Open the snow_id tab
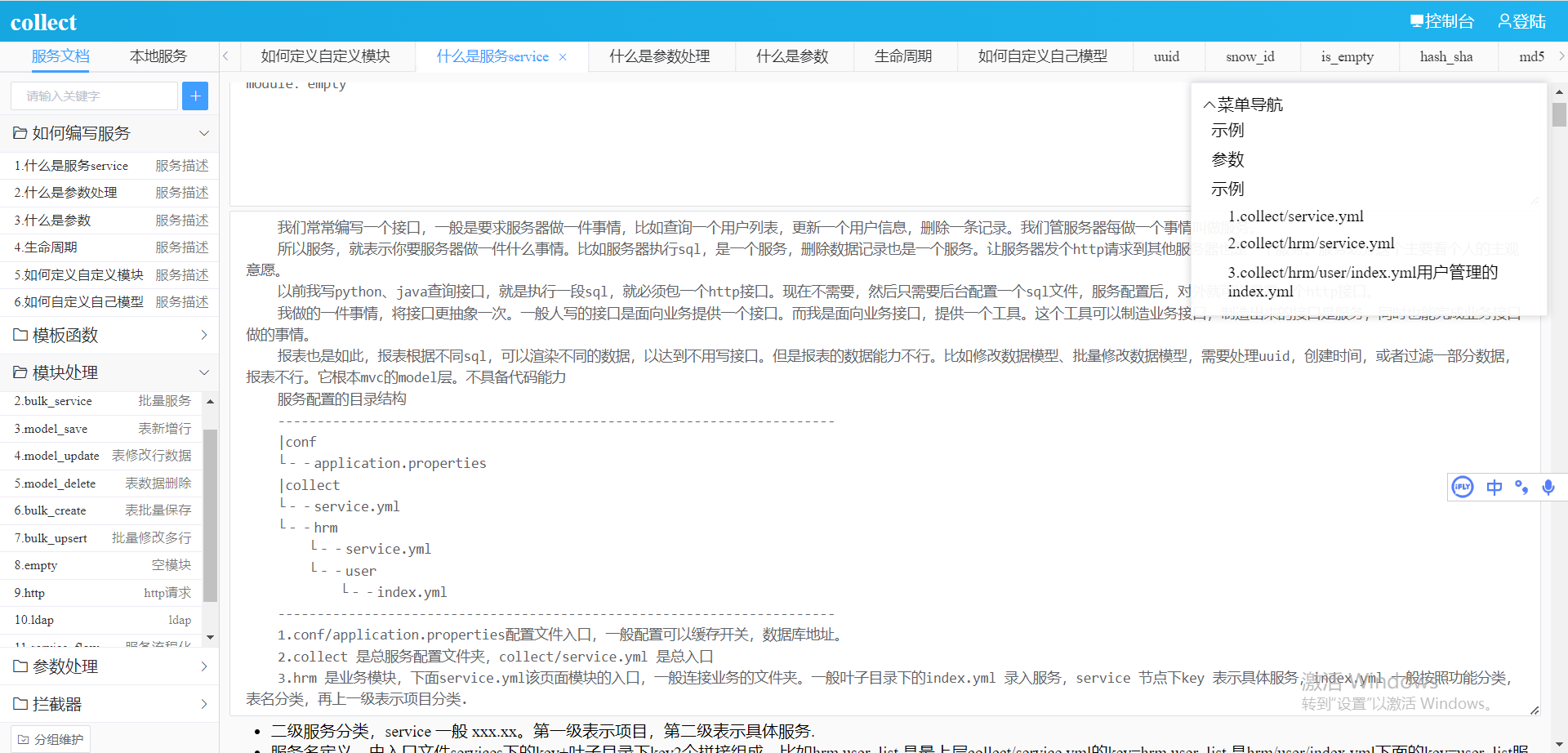 tap(1250, 56)
